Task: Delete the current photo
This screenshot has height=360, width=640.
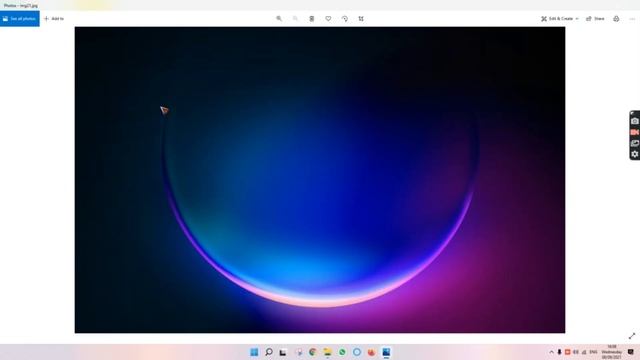Action: (311, 19)
